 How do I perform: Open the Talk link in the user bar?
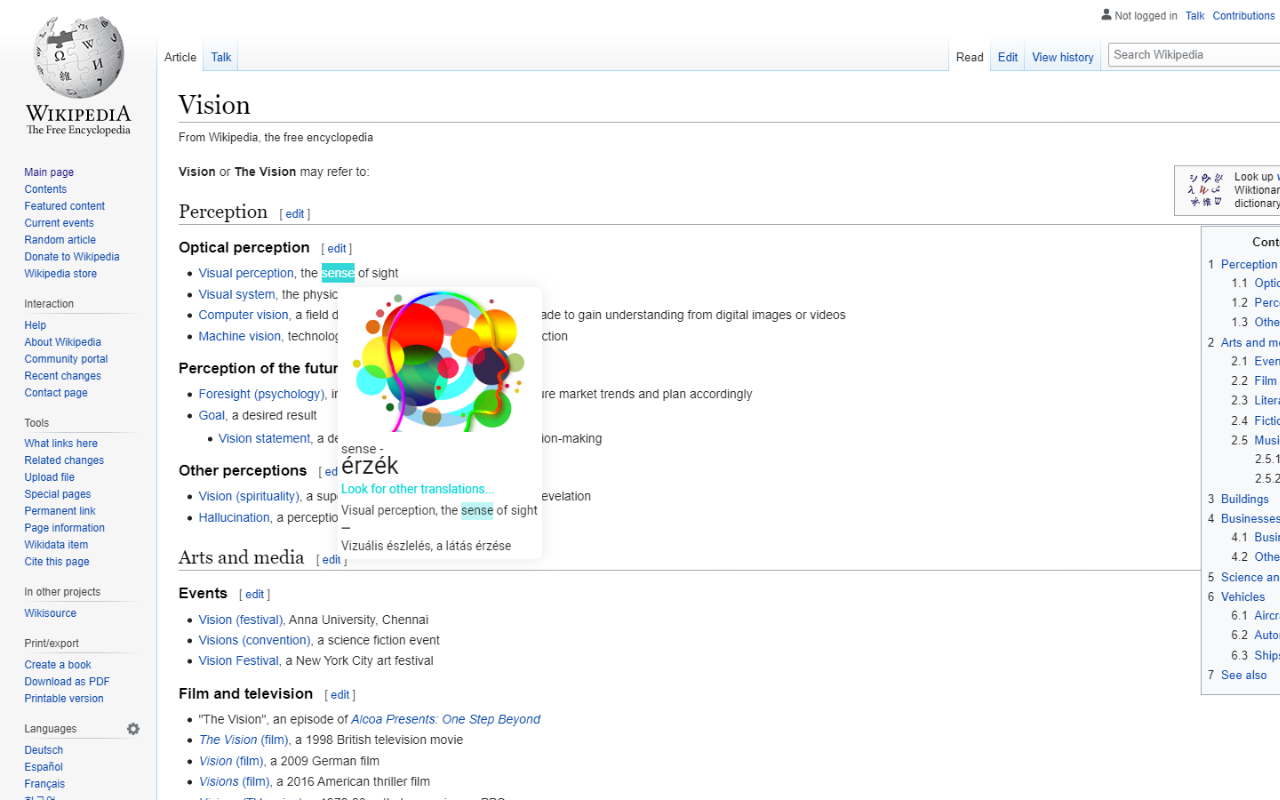point(1195,16)
